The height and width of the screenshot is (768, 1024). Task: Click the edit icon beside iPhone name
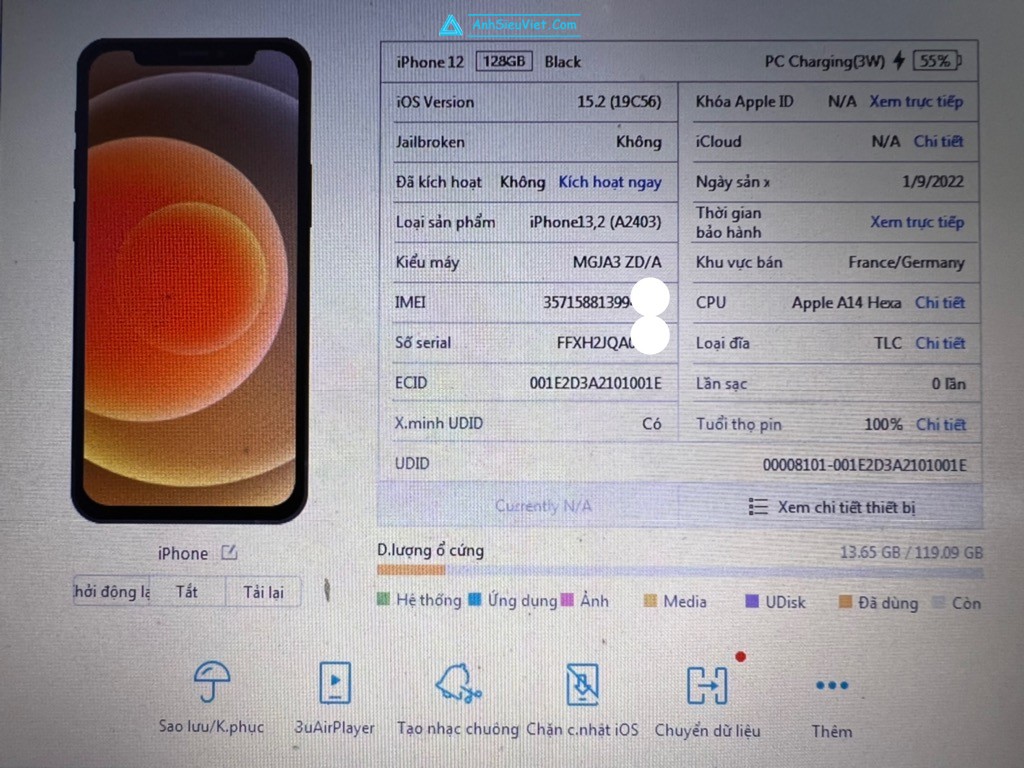(229, 552)
